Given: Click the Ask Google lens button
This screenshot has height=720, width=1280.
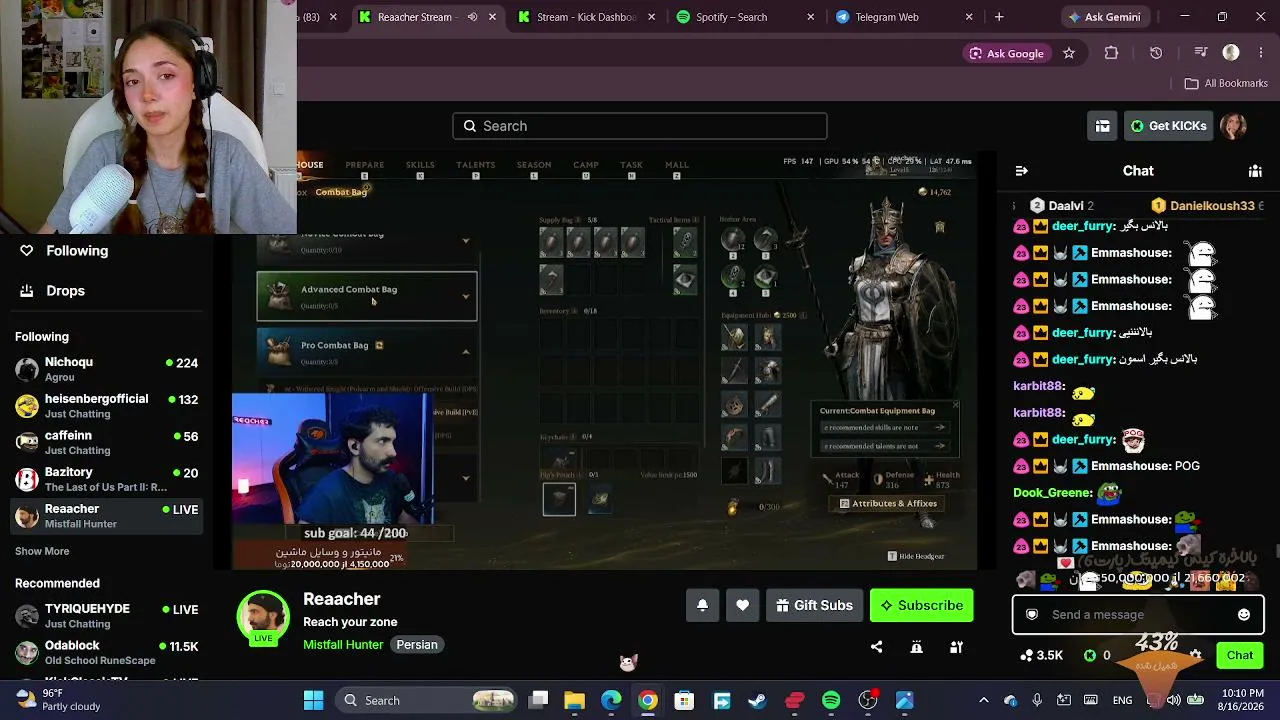Looking at the screenshot, I should [x=1006, y=53].
